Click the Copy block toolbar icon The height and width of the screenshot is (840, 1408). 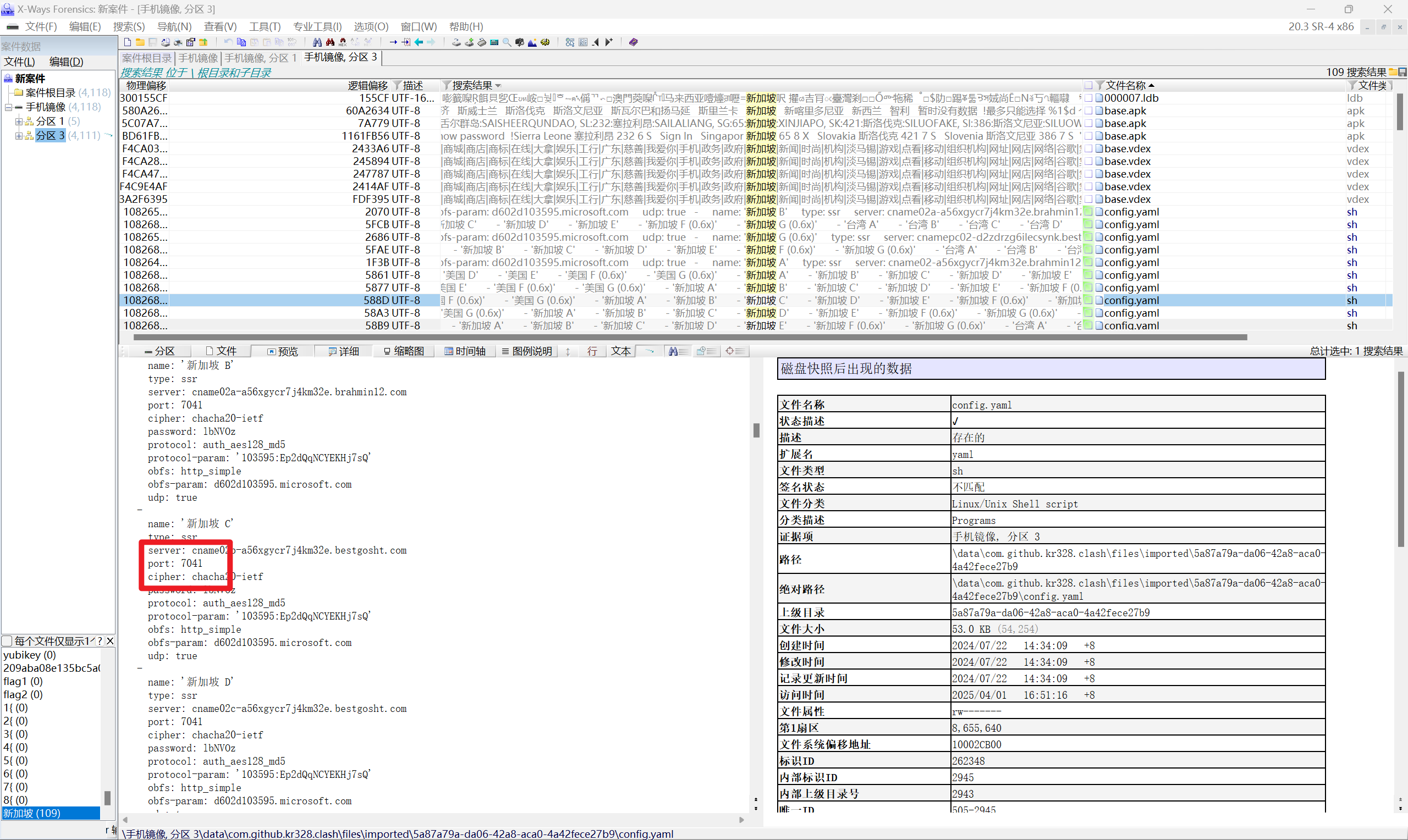click(x=241, y=42)
